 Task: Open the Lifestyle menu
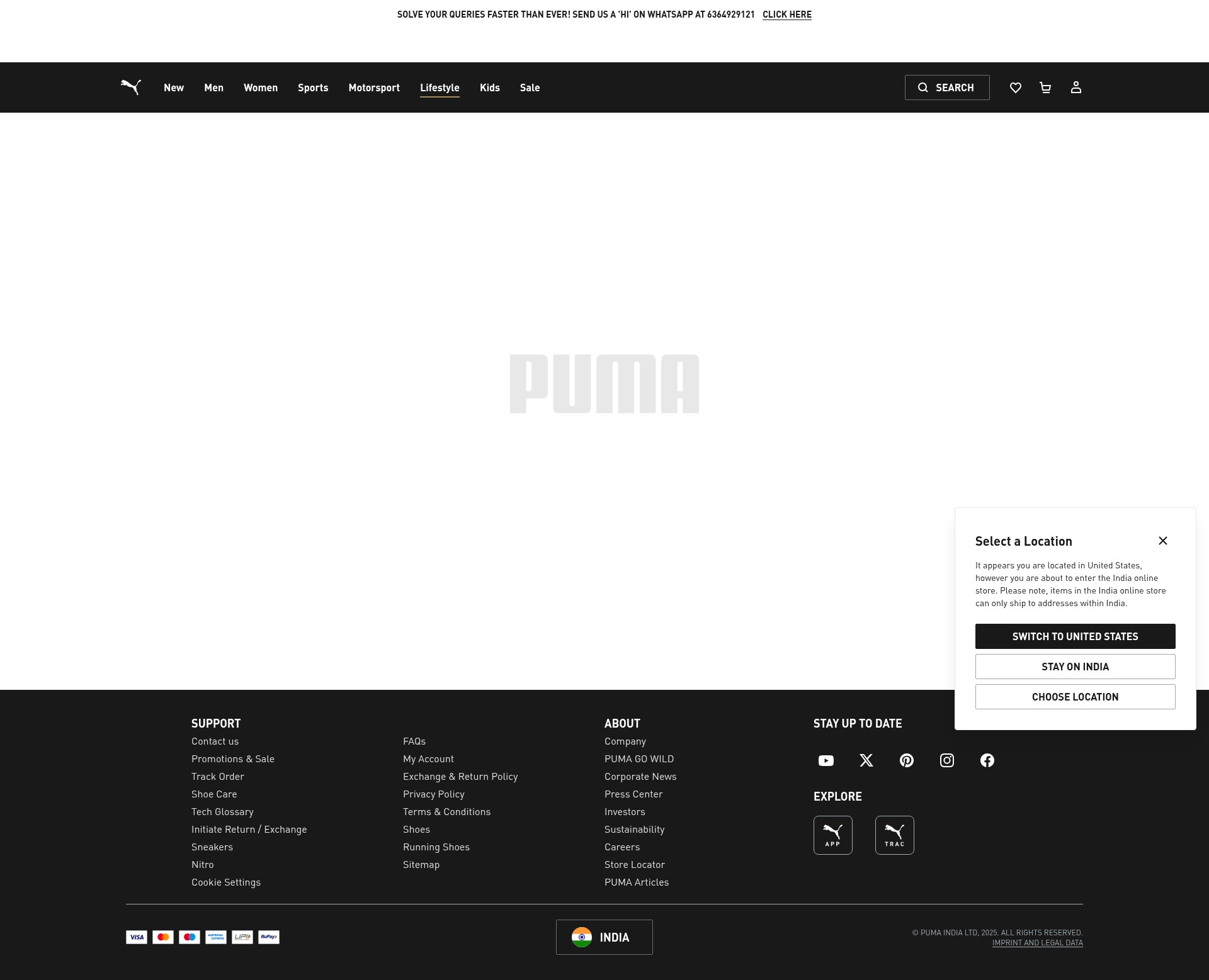point(440,87)
